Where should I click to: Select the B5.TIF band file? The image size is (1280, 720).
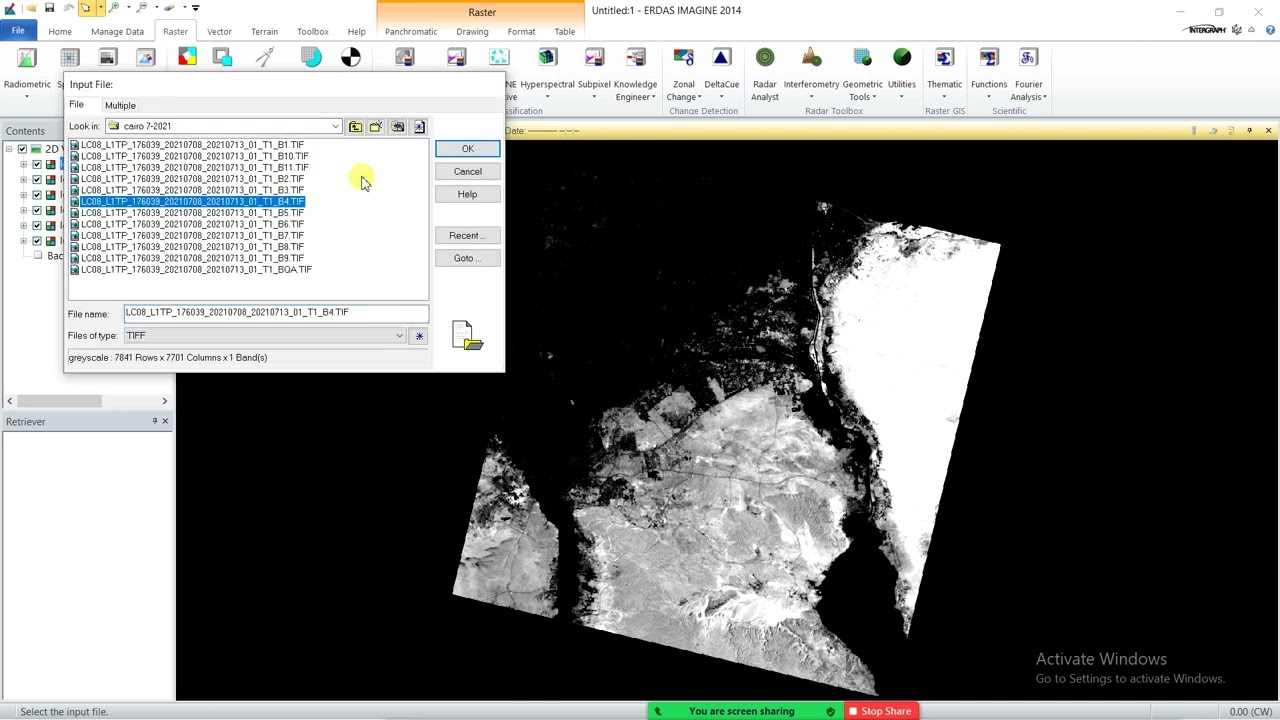click(192, 213)
